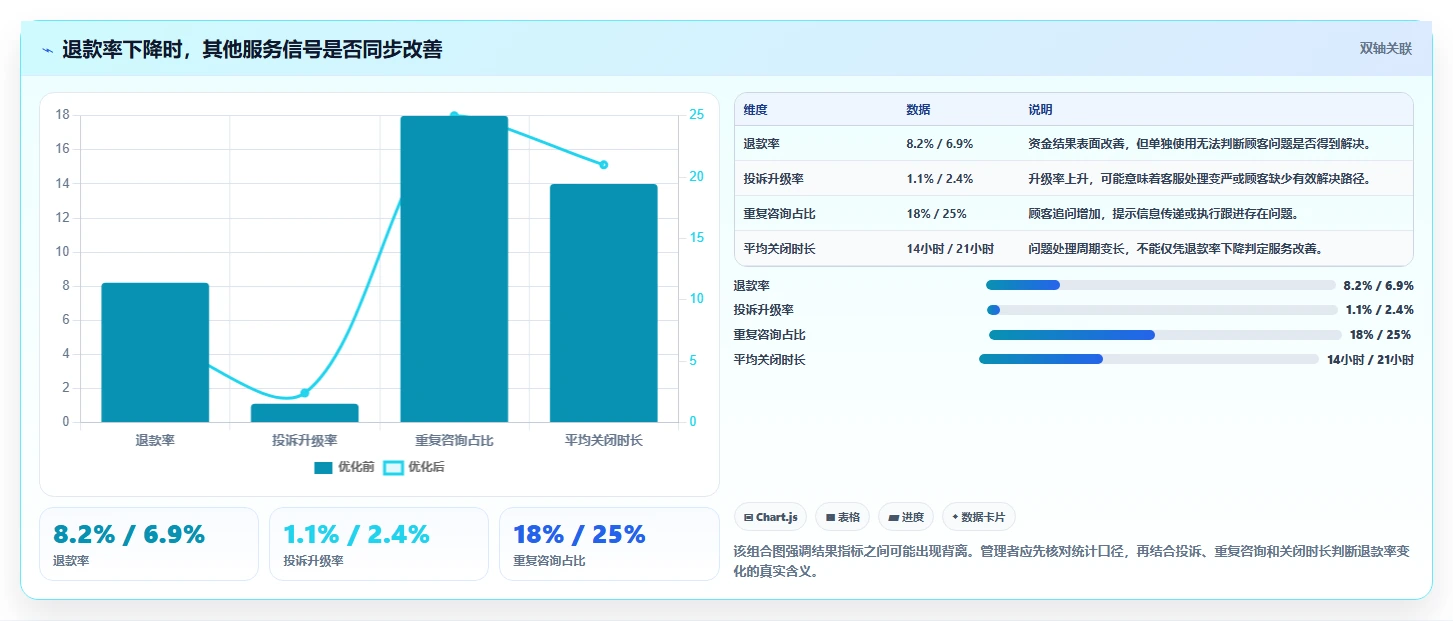Click the 平均关闭时长 x-axis label
Viewport: 1453px width, 621px height.
(x=604, y=440)
